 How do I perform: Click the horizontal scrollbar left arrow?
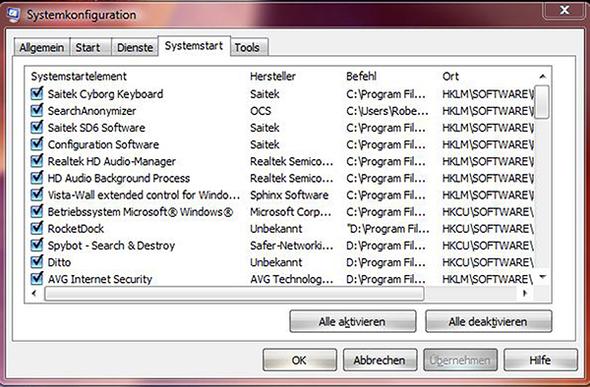tap(34, 293)
